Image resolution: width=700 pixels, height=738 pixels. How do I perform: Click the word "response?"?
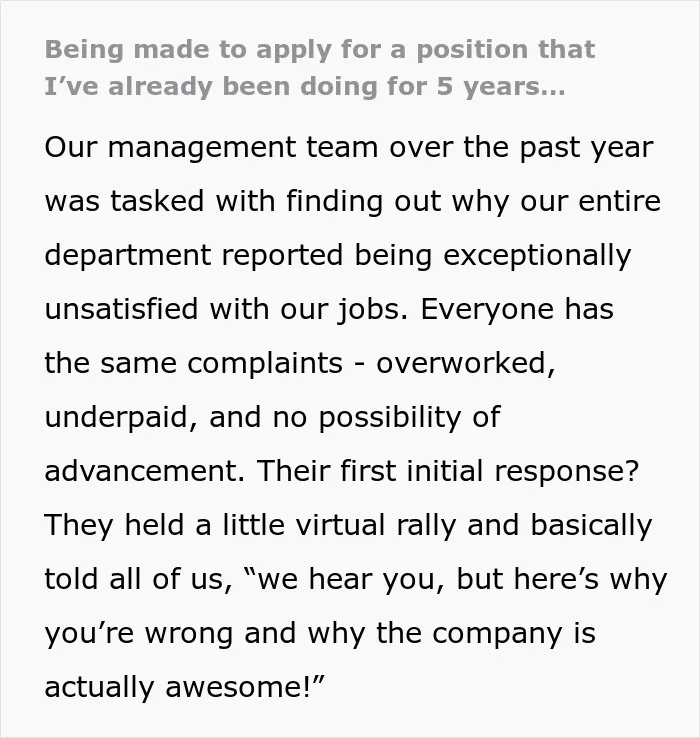tap(566, 472)
